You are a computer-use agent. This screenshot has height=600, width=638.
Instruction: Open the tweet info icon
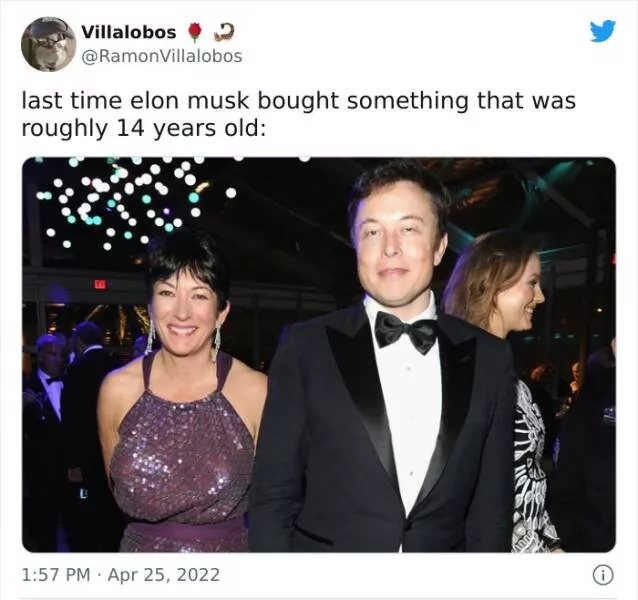point(604,575)
